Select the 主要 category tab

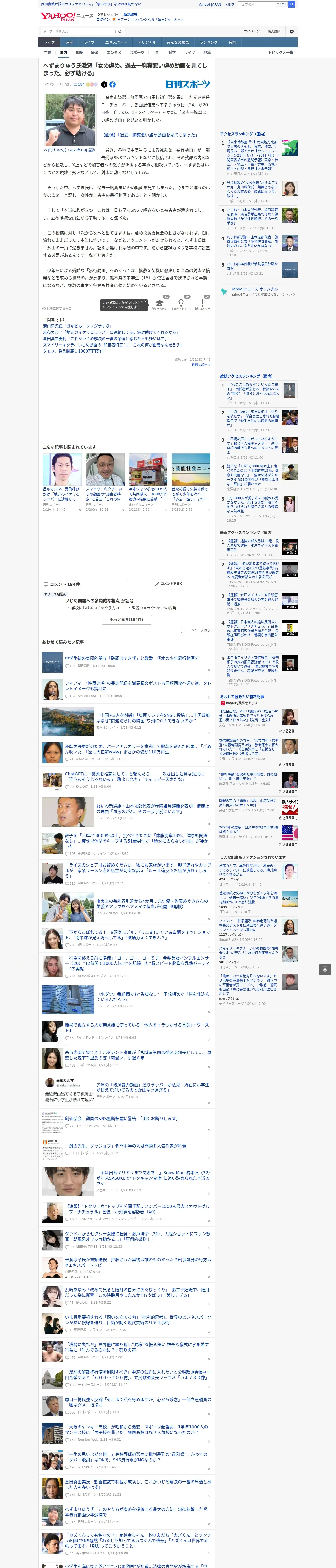[x=48, y=52]
